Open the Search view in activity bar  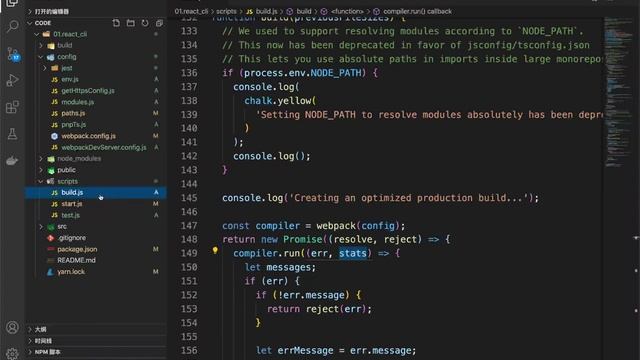[12, 27]
